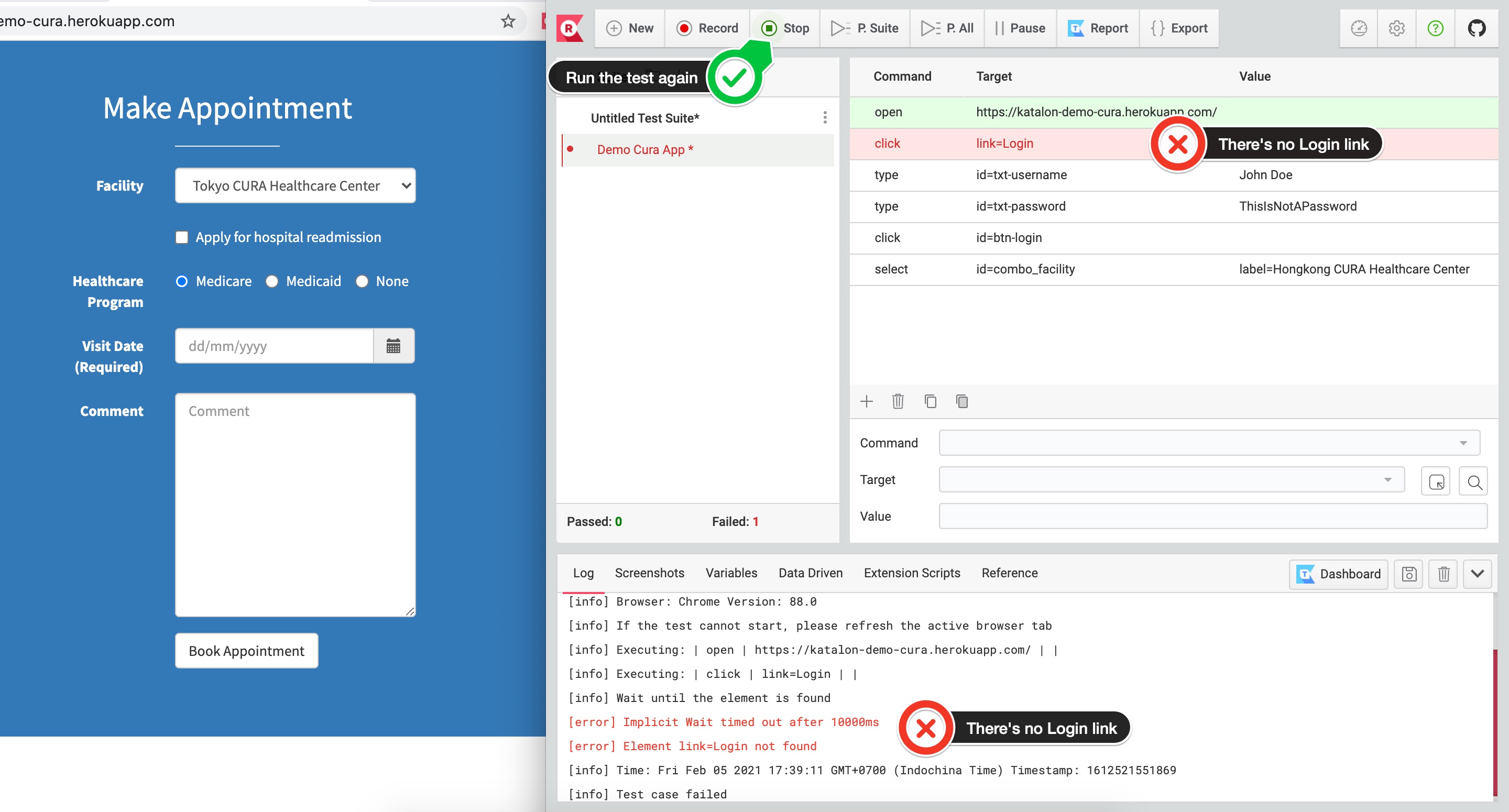Click the select target element icon
Viewport: 1509px width, 812px height.
[x=1436, y=481]
